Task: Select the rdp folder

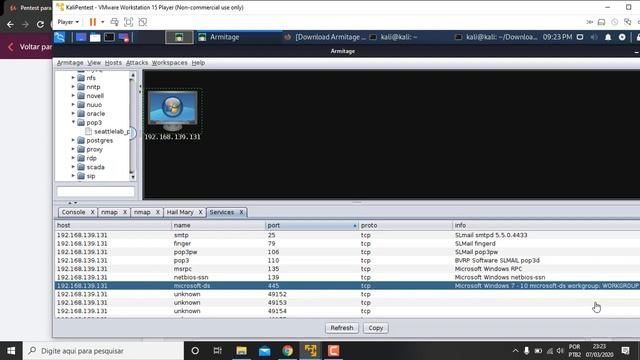Action: 87,158
